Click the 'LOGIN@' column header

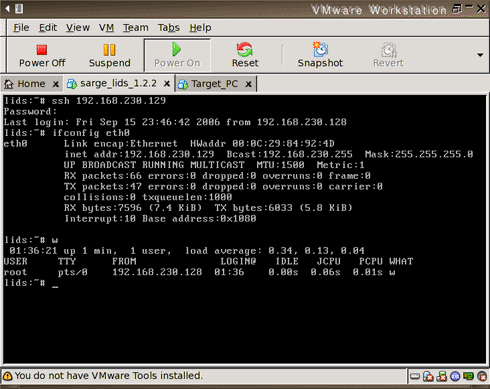[238, 261]
